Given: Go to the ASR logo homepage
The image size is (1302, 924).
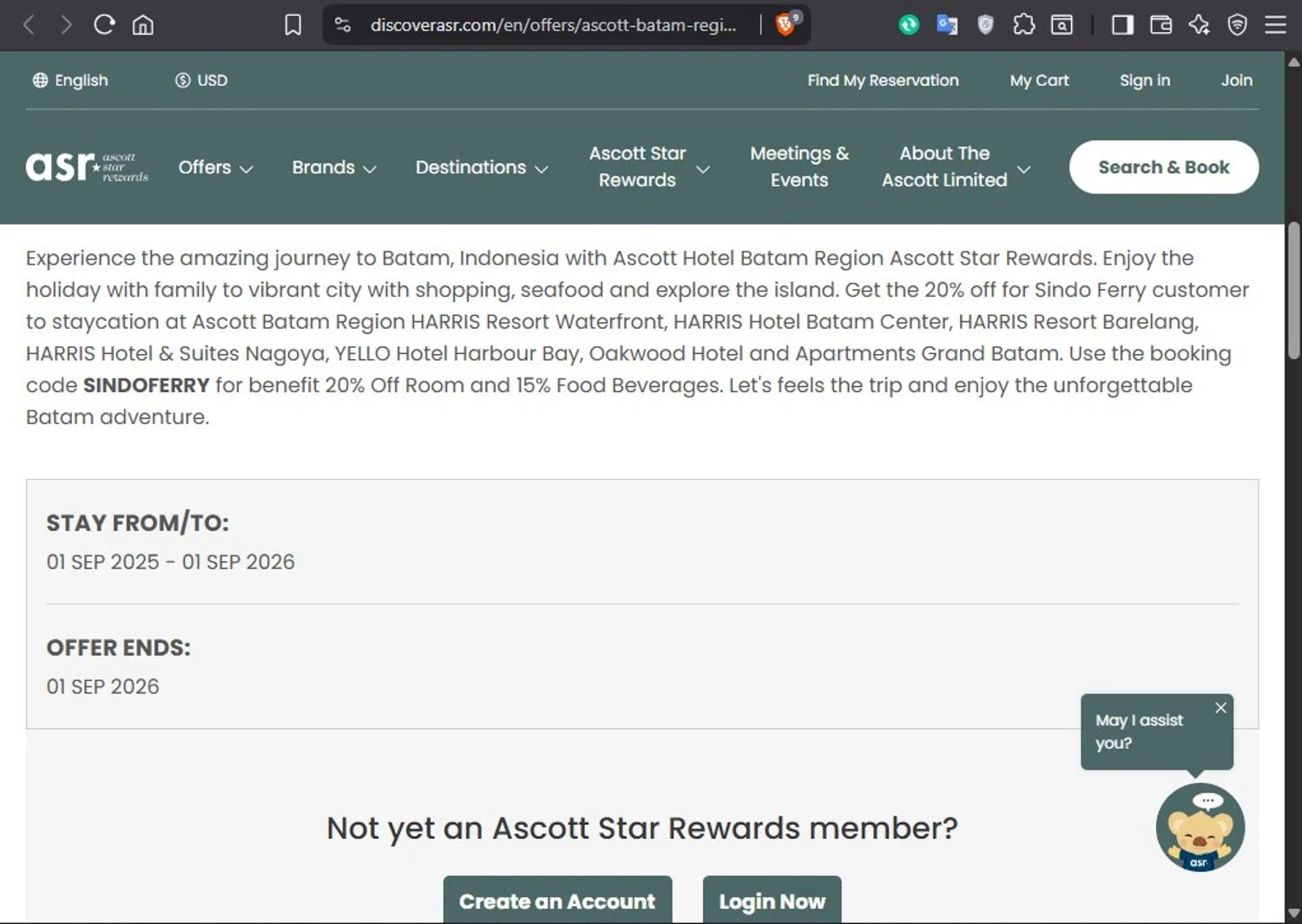Looking at the screenshot, I should (x=87, y=167).
